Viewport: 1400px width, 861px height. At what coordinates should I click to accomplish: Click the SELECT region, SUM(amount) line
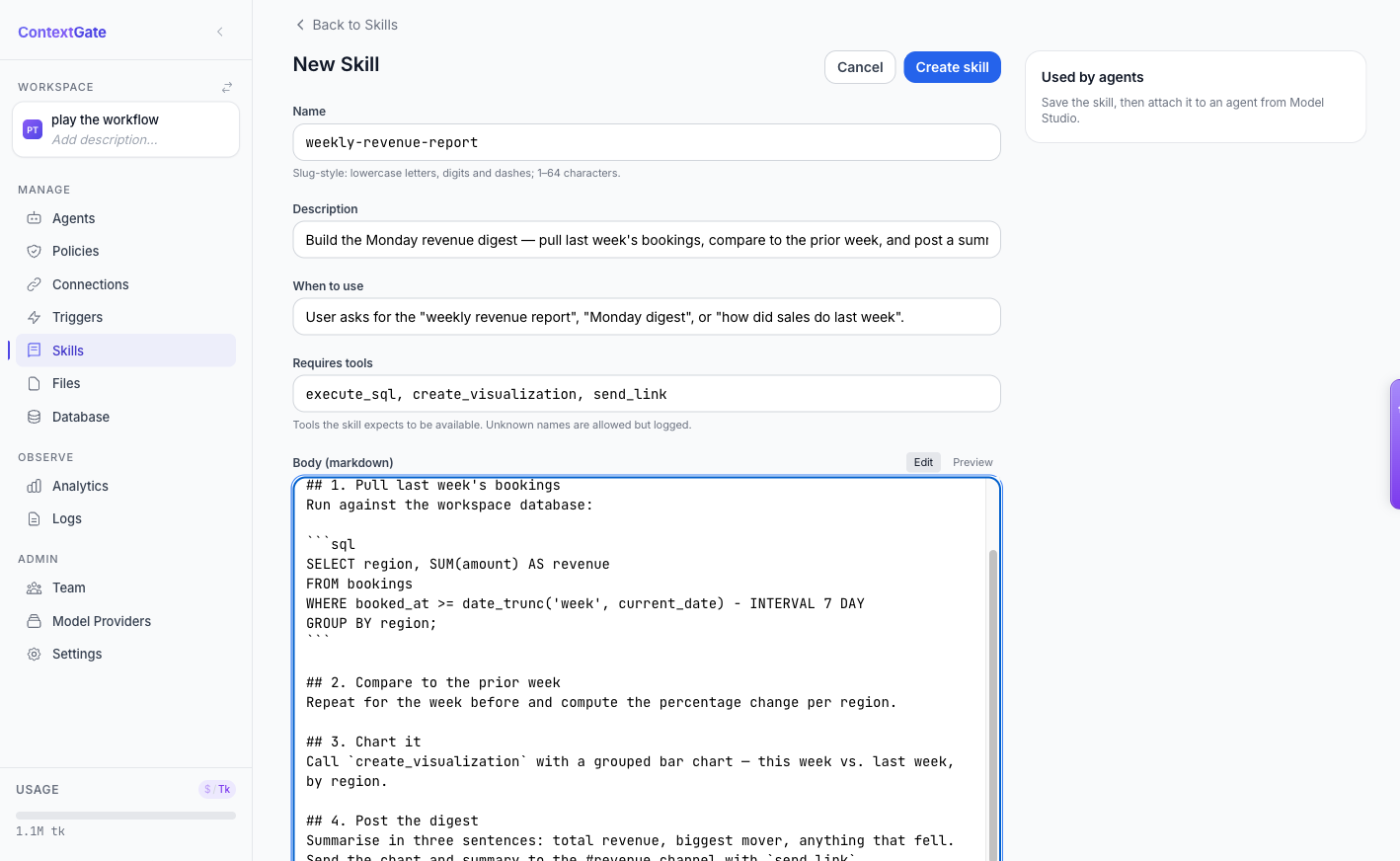click(458, 564)
